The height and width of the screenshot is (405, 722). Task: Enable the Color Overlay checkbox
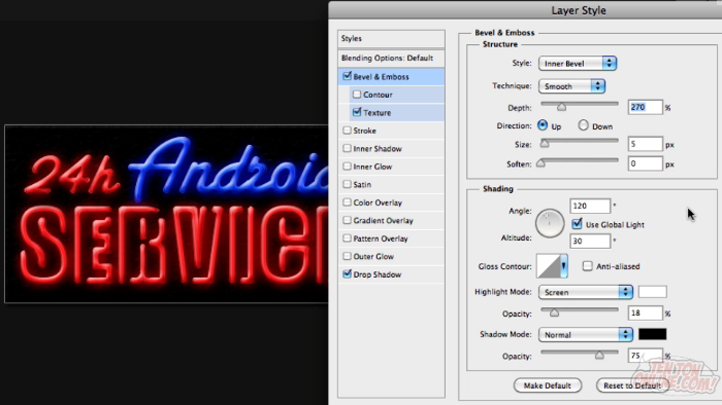347,202
